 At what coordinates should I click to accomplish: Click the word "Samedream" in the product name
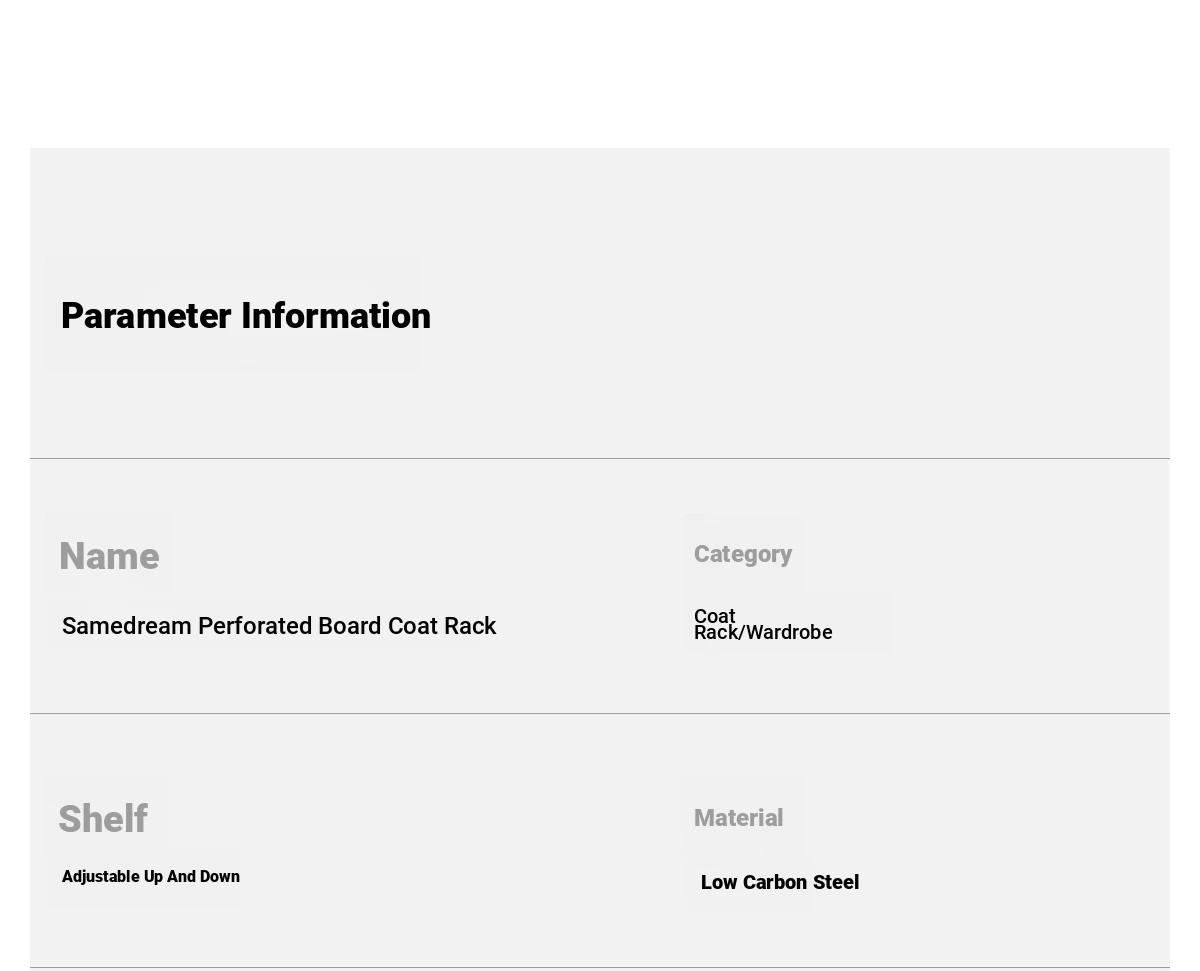click(127, 626)
